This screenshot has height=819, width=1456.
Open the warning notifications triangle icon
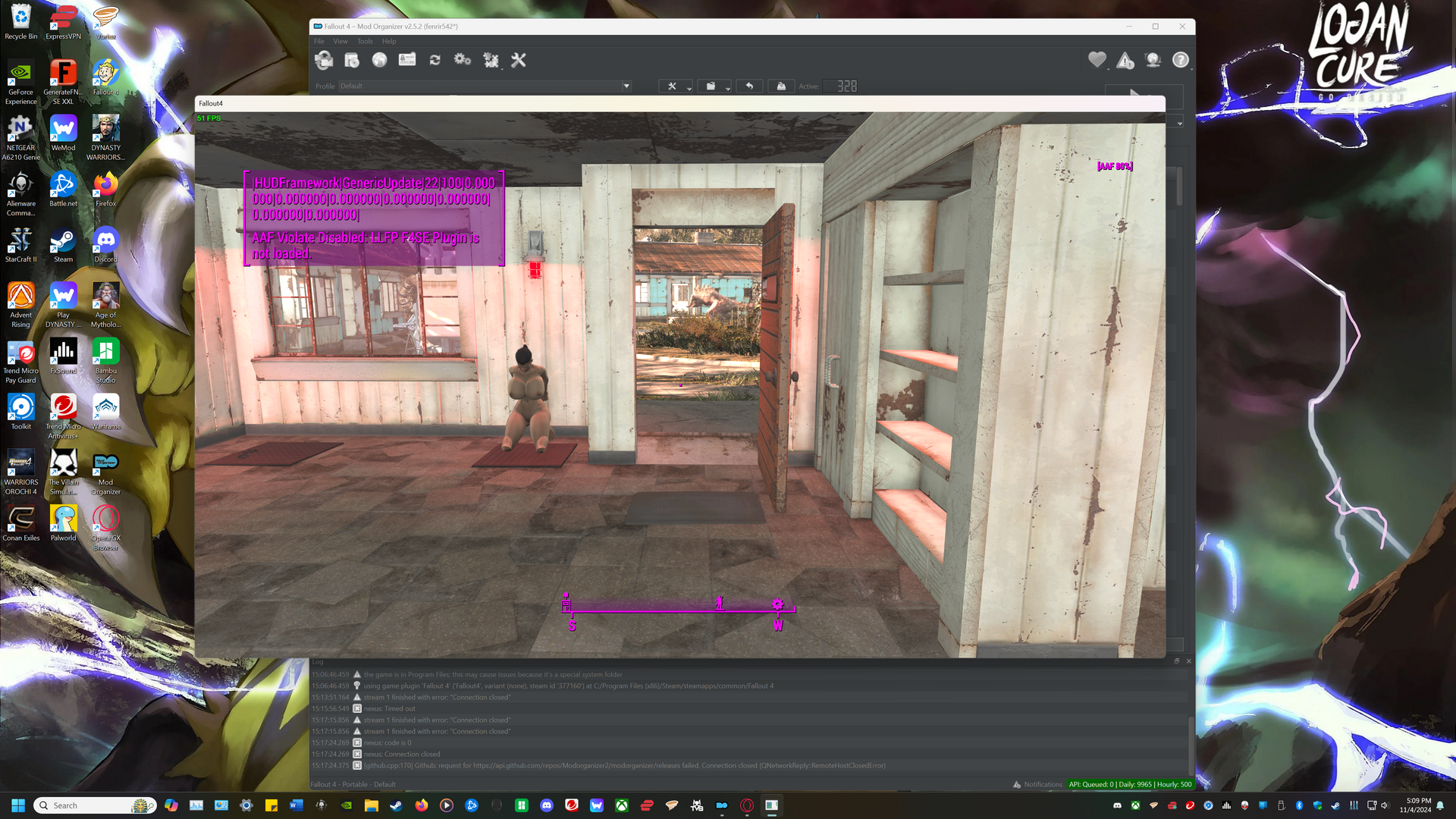pos(1125,60)
